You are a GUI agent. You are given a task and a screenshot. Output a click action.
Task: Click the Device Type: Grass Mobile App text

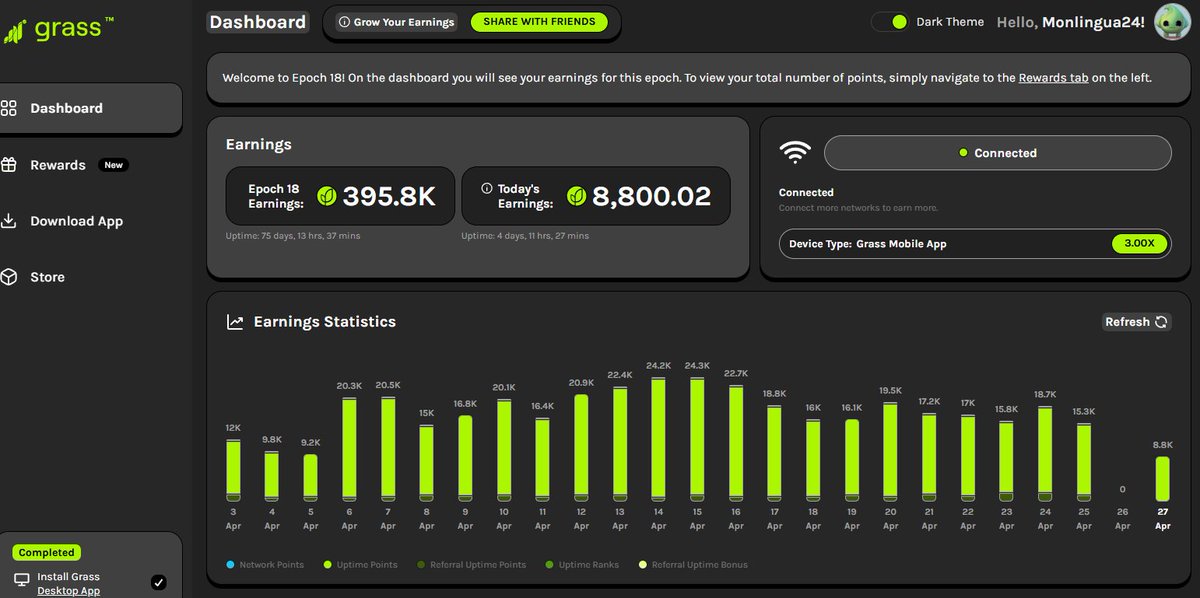[x=867, y=243]
